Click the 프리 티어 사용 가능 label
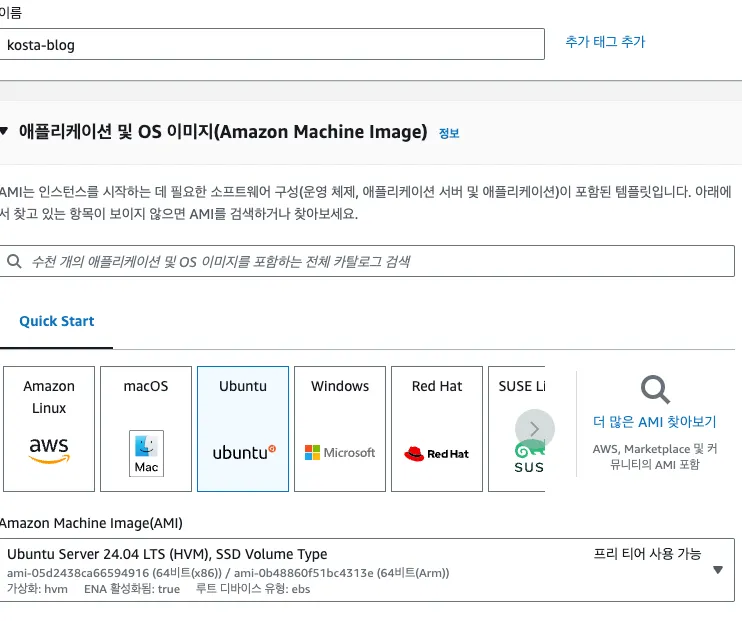742x621 pixels. tap(647, 553)
